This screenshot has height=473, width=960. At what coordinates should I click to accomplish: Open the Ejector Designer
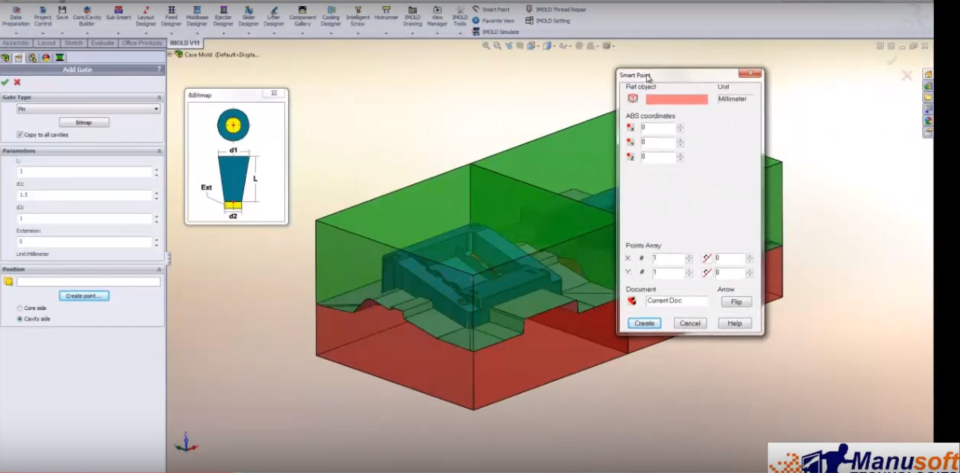[223, 17]
